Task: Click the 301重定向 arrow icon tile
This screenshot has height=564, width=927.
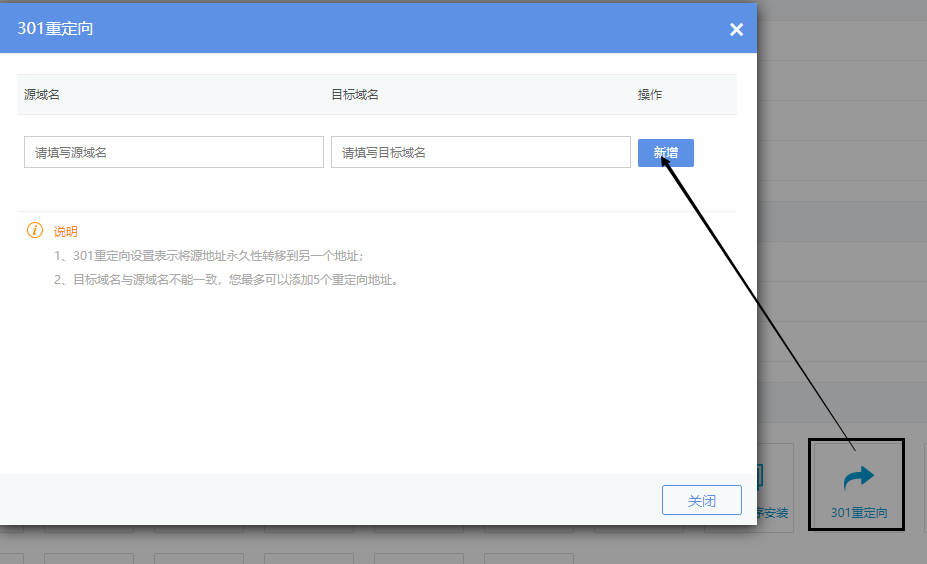Action: (858, 478)
